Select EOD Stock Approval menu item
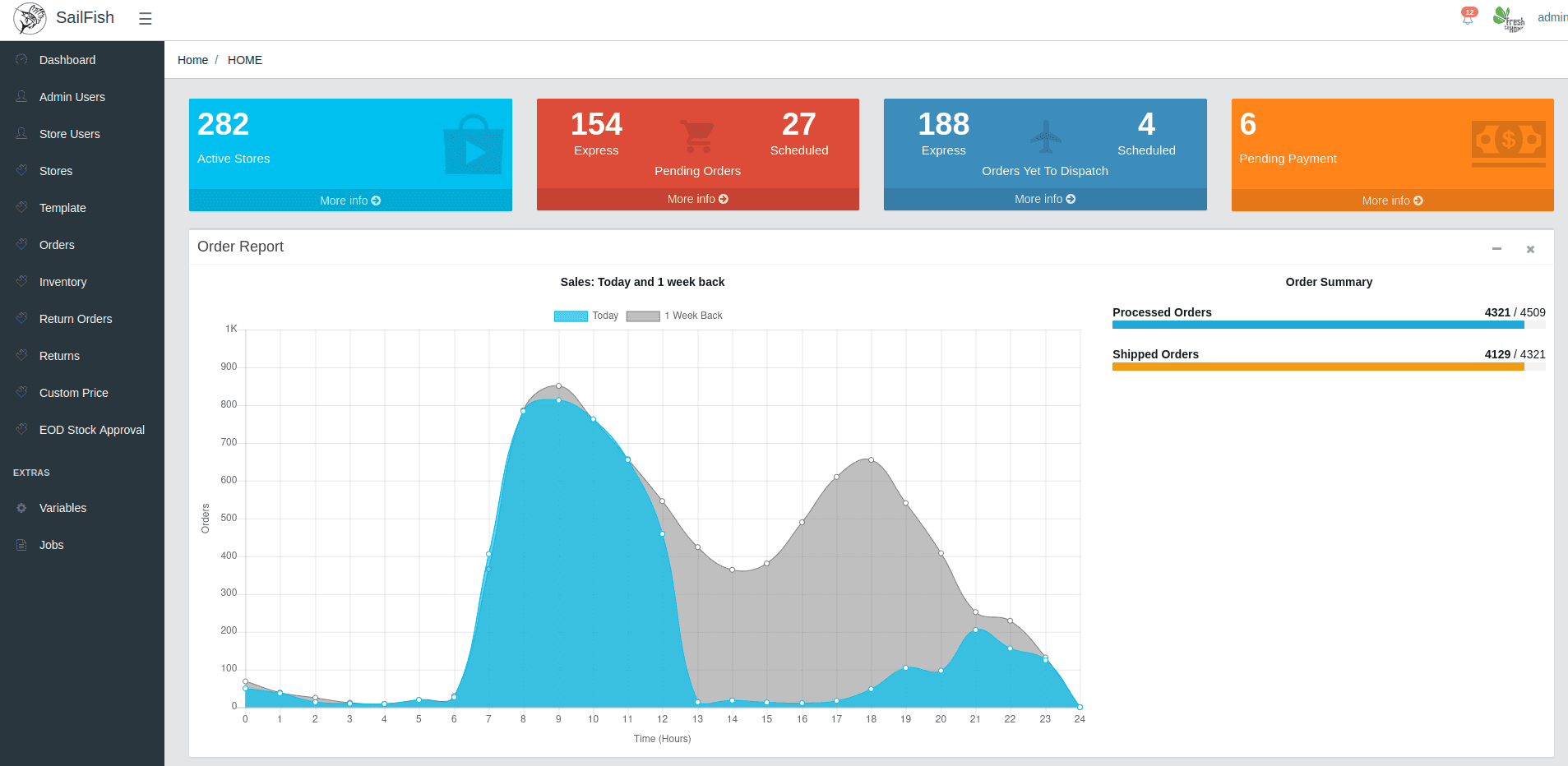This screenshot has height=766, width=1568. pos(91,430)
